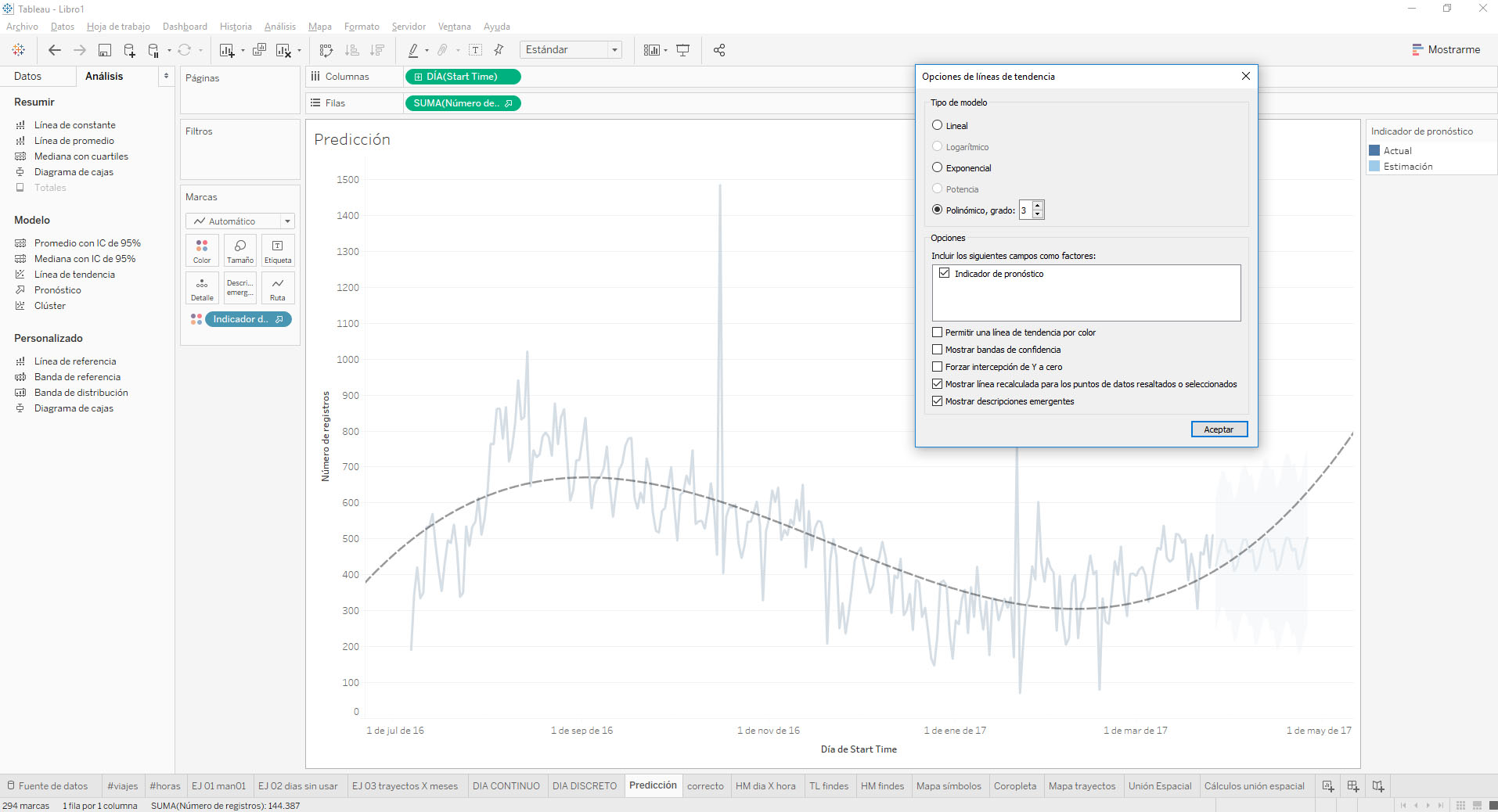
Task: Switch to the Datos panel tab
Action: 28,76
